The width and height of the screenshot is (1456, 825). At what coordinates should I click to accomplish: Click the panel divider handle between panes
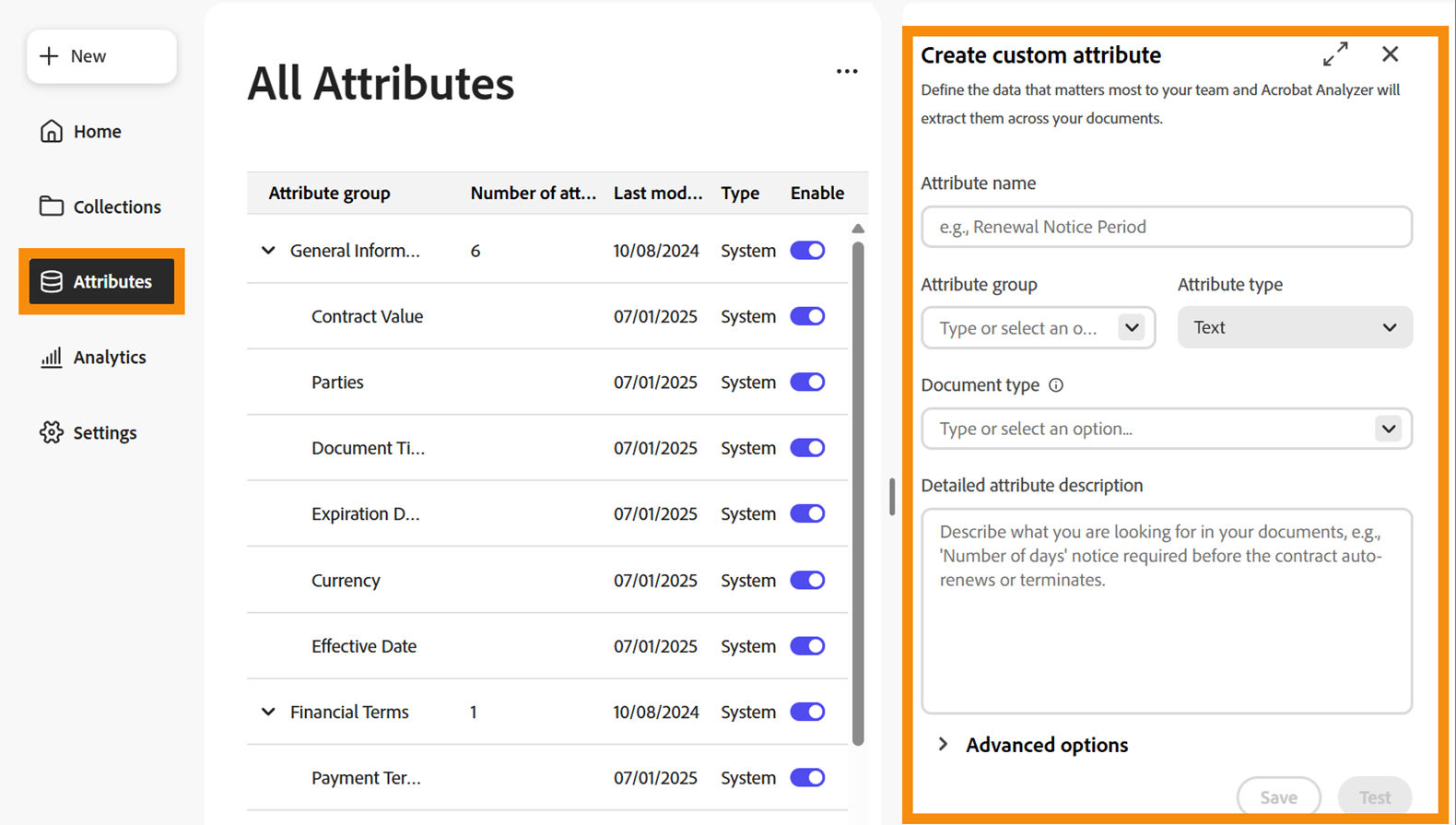pyautogui.click(x=892, y=496)
